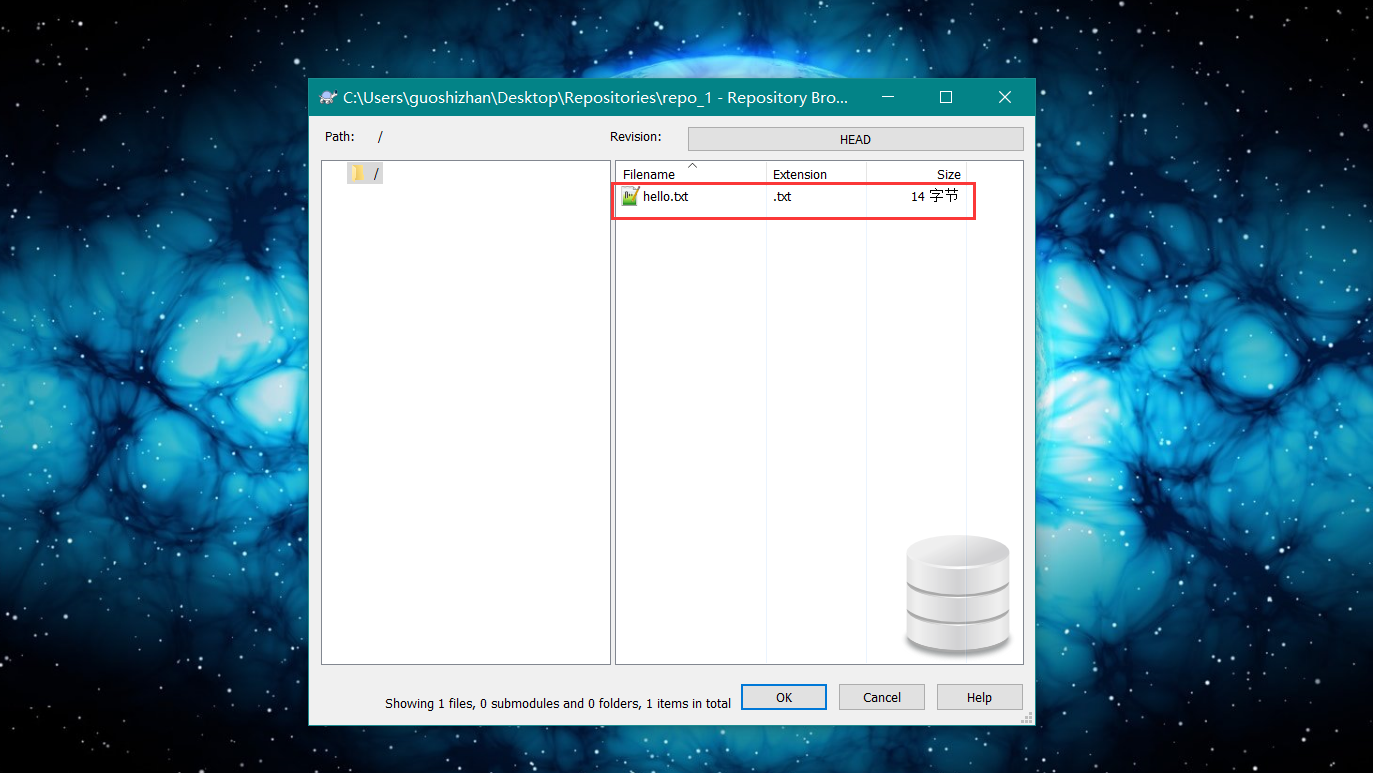This screenshot has width=1373, height=773.
Task: Click the sort arrow above Filename column
Action: (x=692, y=165)
